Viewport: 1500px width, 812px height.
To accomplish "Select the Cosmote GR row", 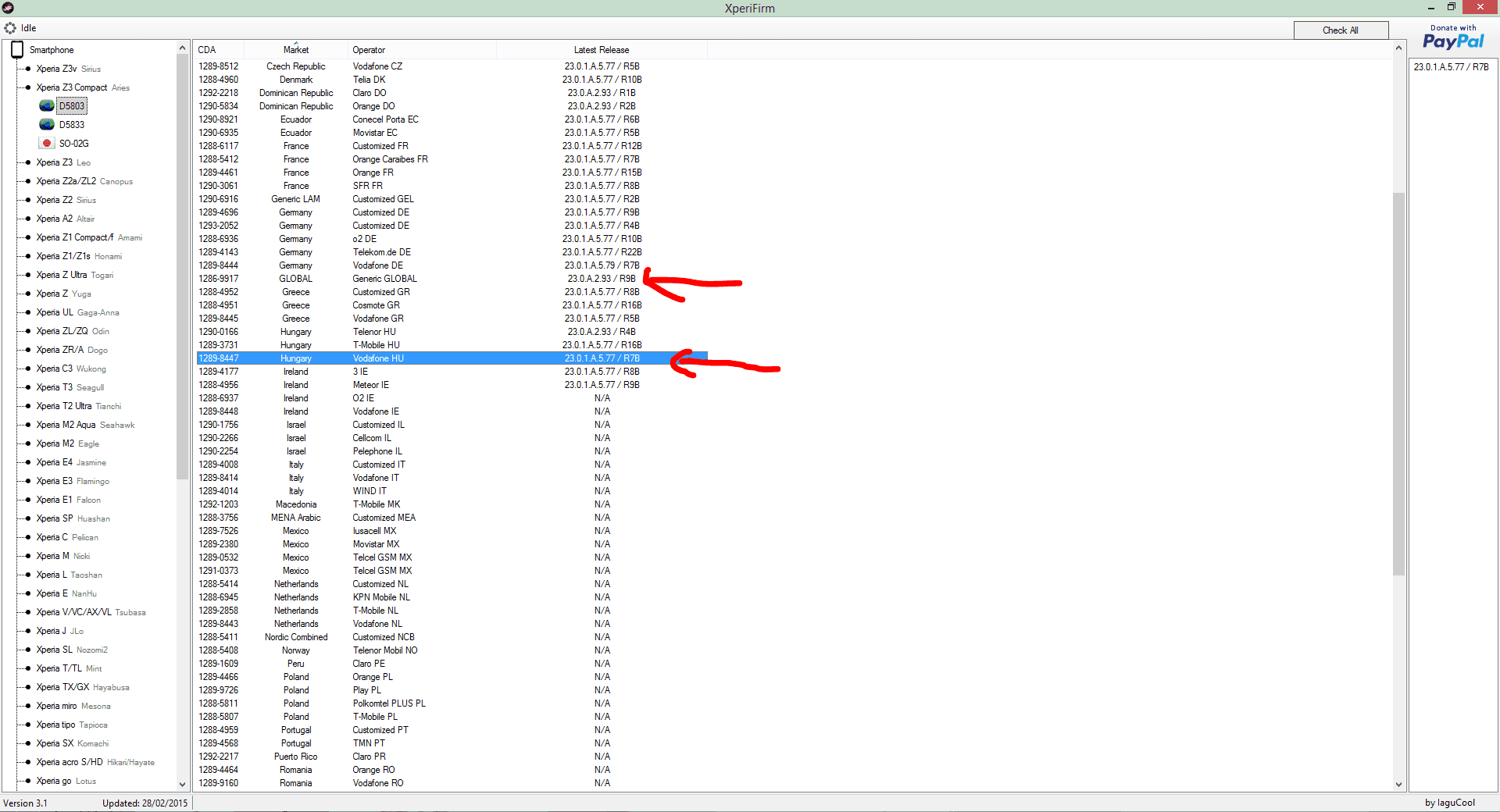I will tap(452, 305).
